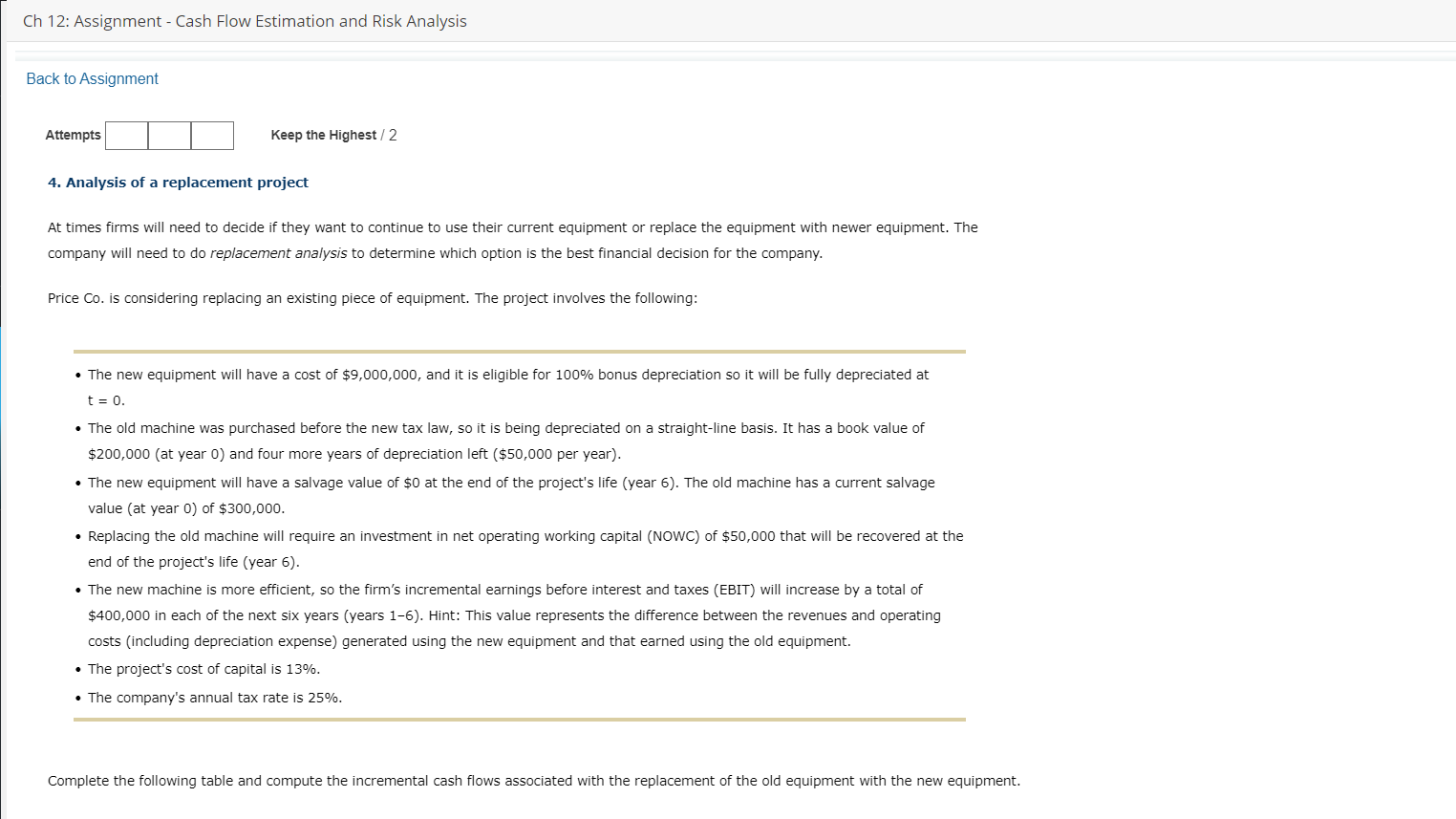
Task: Select the bullet about $9,000,000 new equipment cost
Action: pos(507,374)
